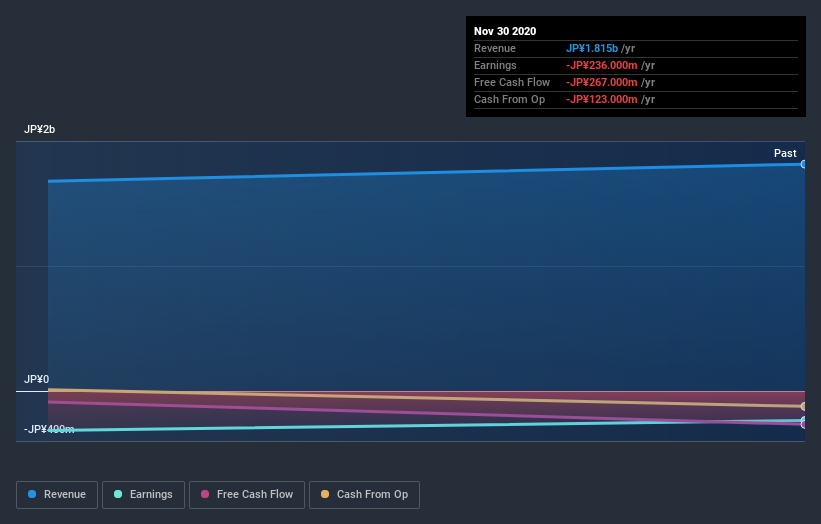The height and width of the screenshot is (524, 821).
Task: Click the -JP¥236.000m earnings value
Action: (602, 65)
